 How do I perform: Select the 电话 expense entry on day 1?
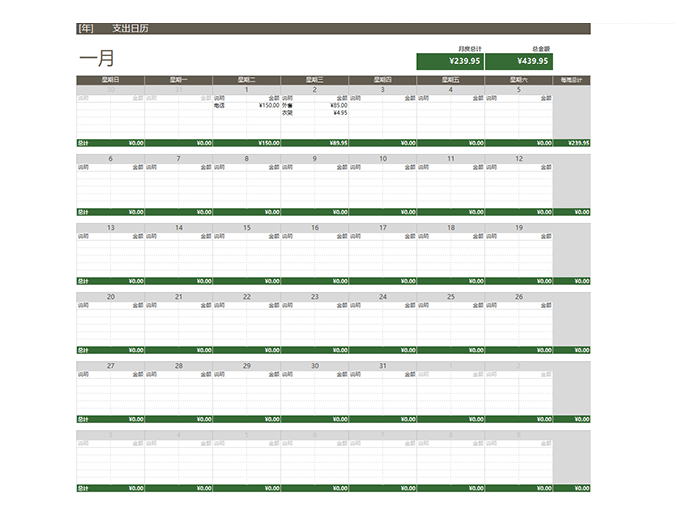point(219,105)
